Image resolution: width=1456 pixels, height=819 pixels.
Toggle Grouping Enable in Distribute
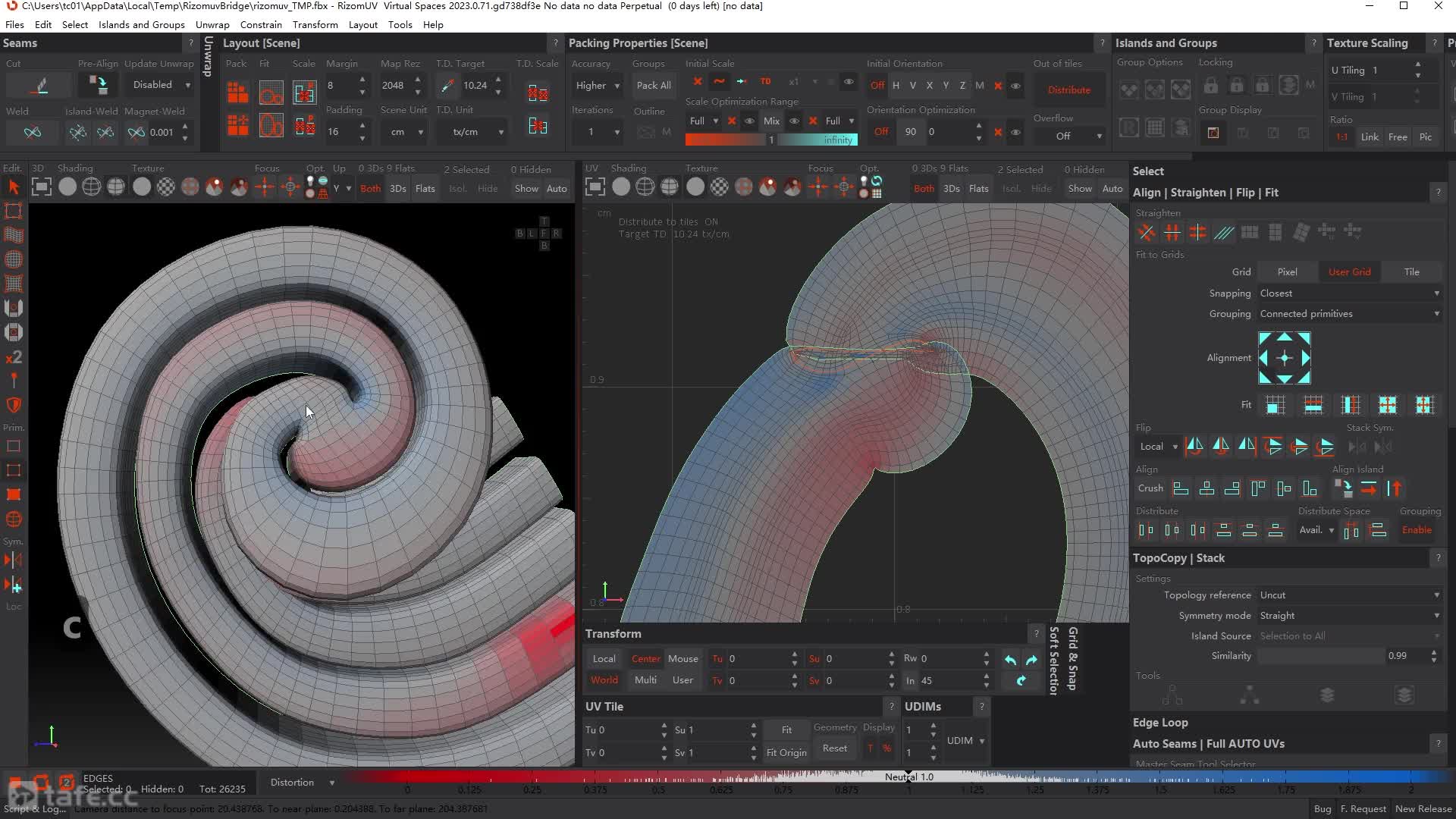(x=1417, y=530)
